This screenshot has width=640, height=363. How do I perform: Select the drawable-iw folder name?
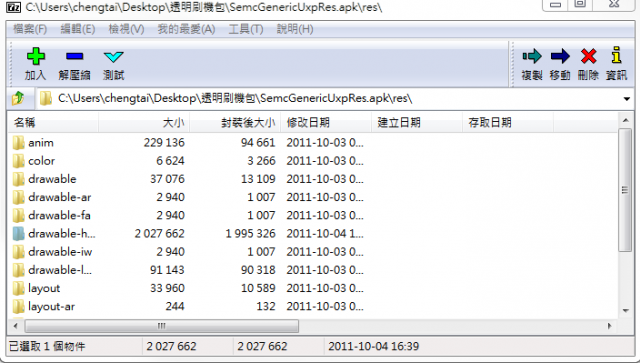point(60,252)
